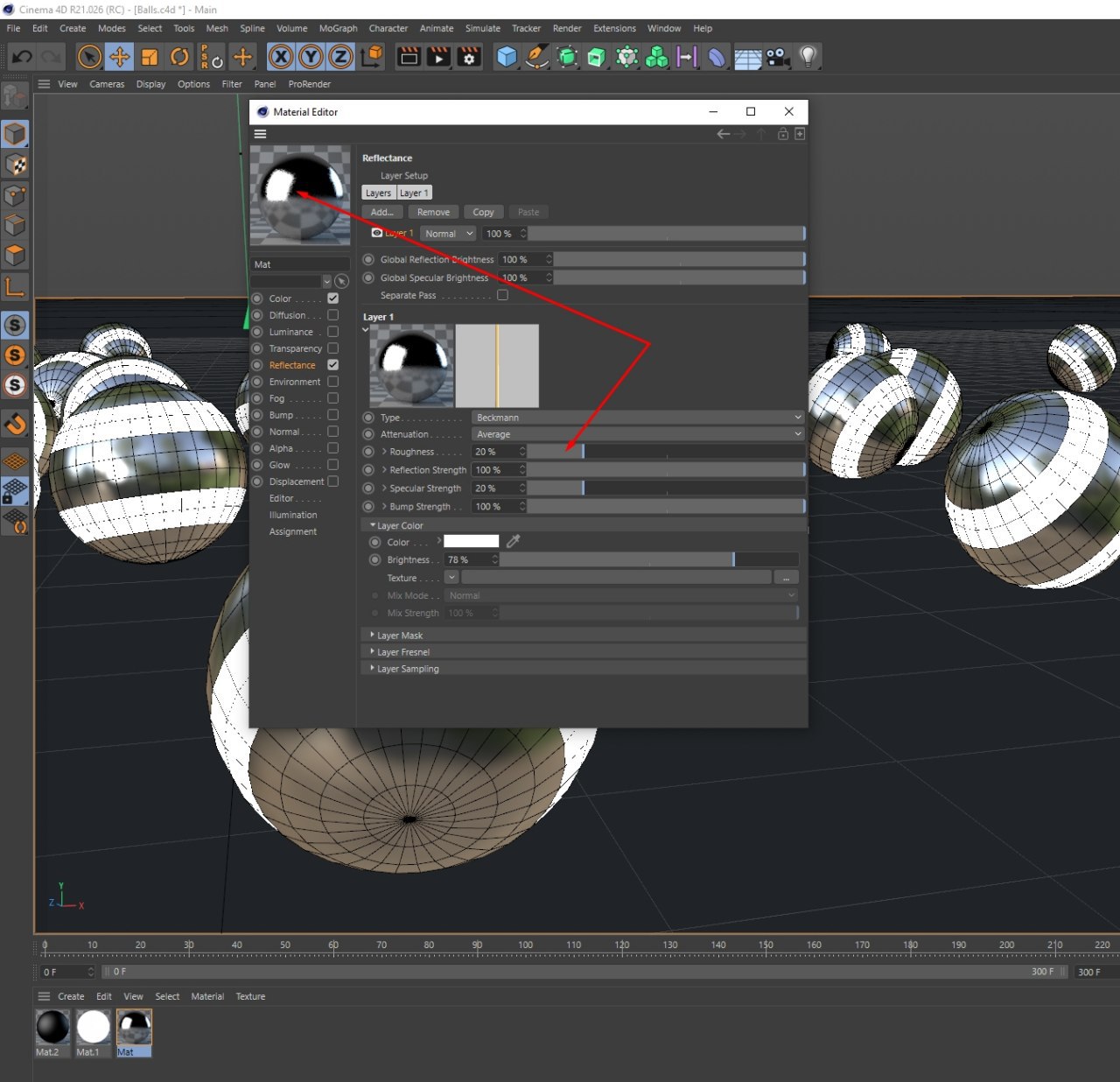Expand the Layer Mask section

tap(373, 635)
